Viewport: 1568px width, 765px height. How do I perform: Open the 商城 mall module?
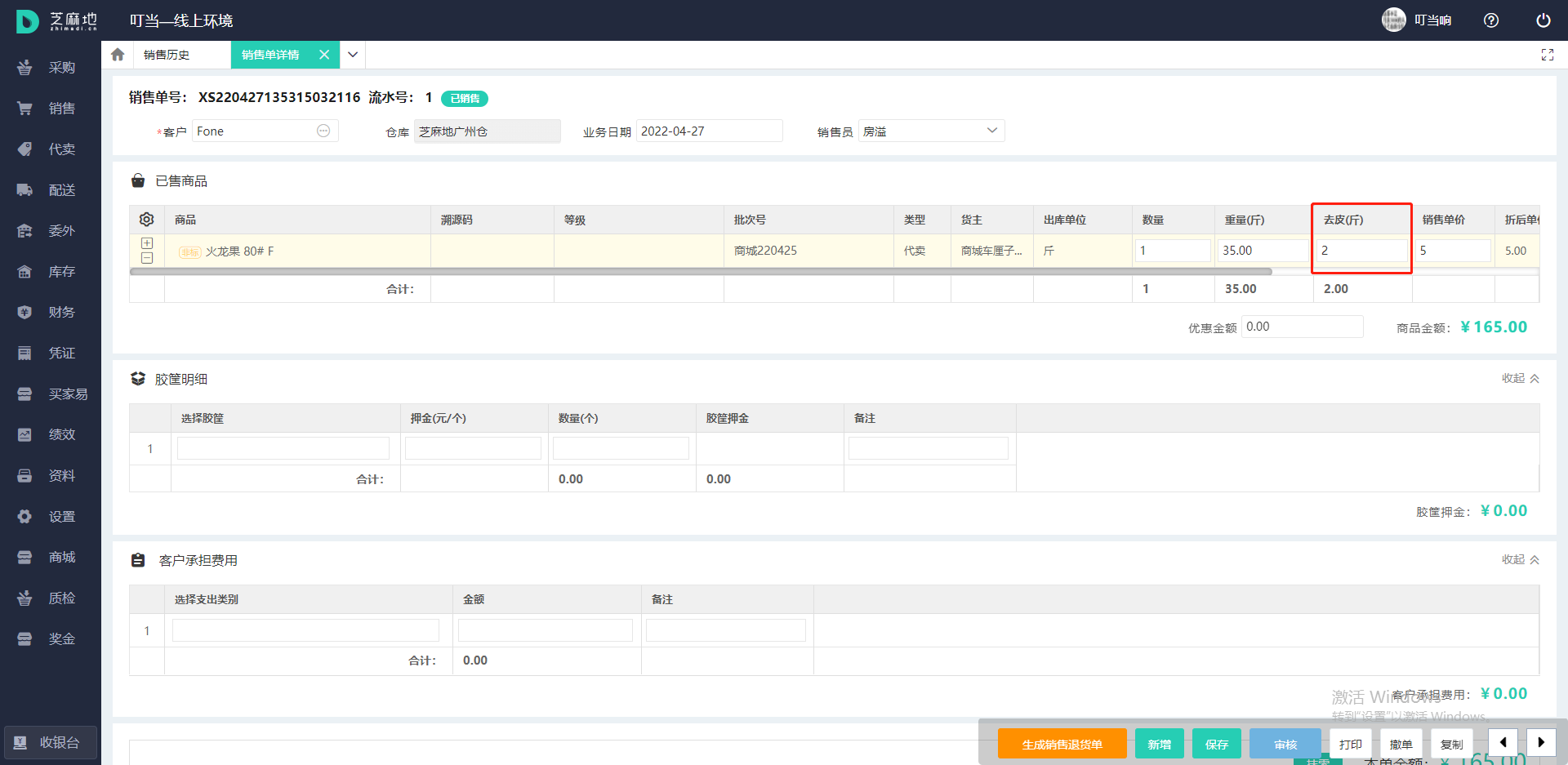pyautogui.click(x=49, y=558)
